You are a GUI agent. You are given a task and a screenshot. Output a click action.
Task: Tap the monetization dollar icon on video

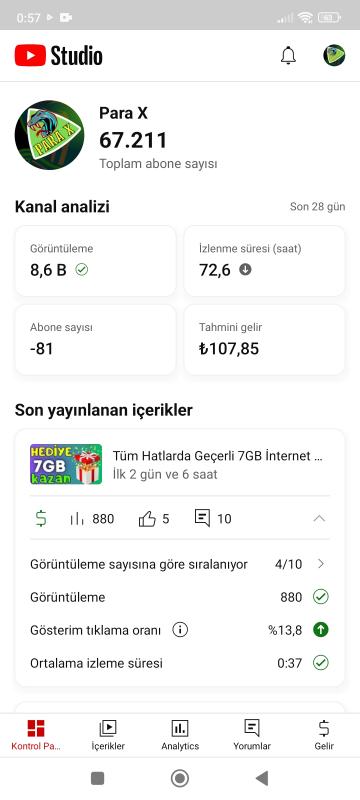(x=41, y=519)
